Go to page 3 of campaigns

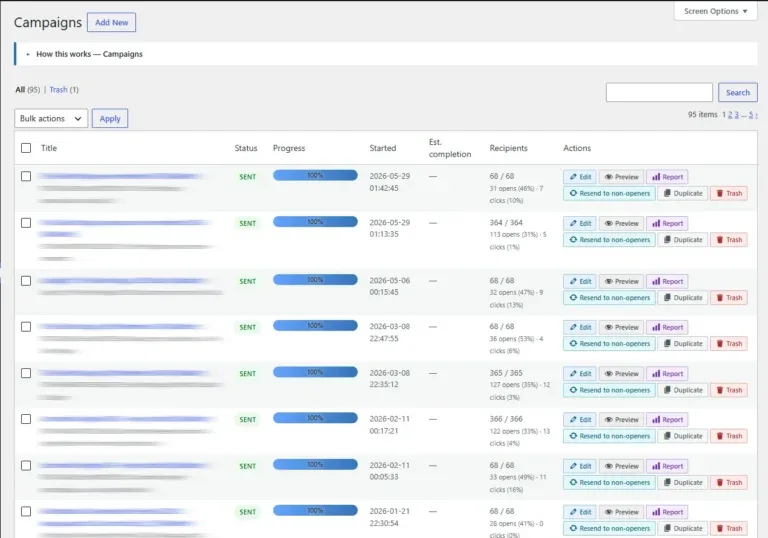point(736,115)
